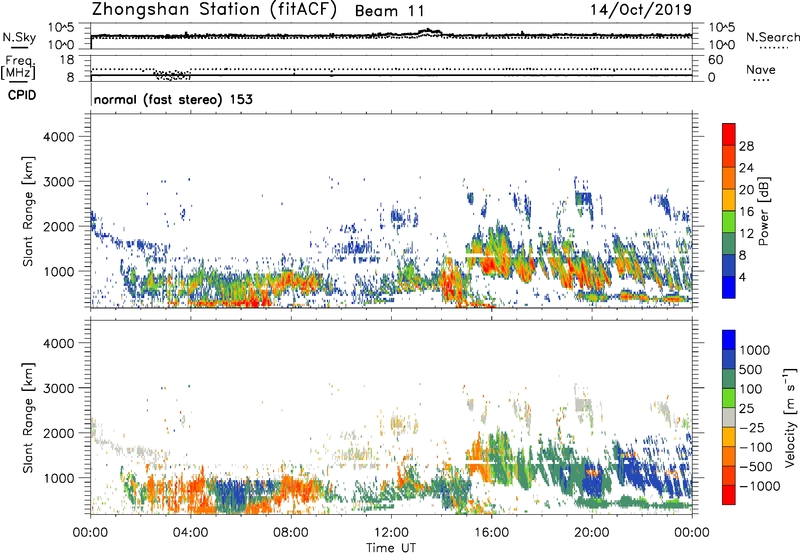Select the 4000 tick in the velocity panel
The width and height of the screenshot is (800, 554).
coord(59,343)
